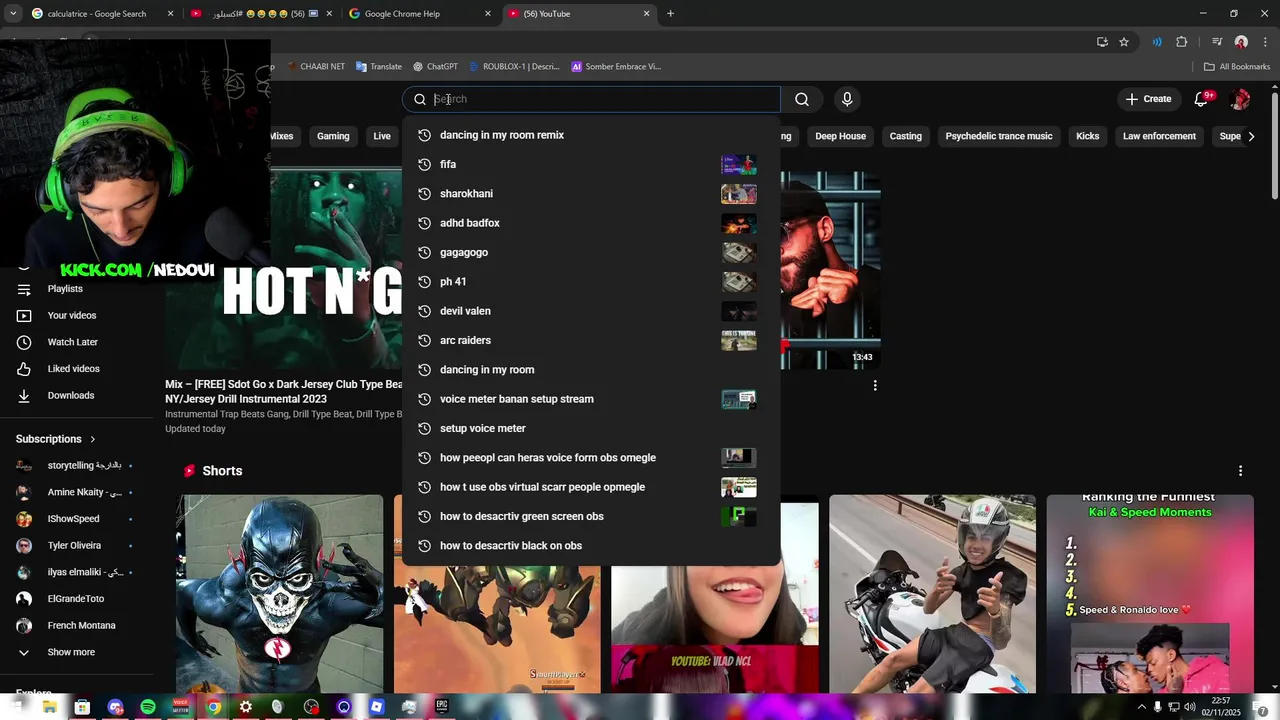Image resolution: width=1280 pixels, height=720 pixels.
Task: Open three-dot menu of 13:43 video
Action: pyautogui.click(x=875, y=385)
